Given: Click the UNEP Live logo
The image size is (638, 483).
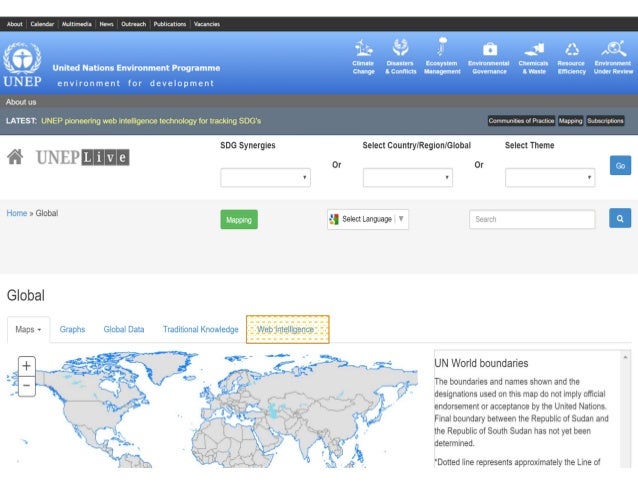Looking at the screenshot, I should [83, 157].
